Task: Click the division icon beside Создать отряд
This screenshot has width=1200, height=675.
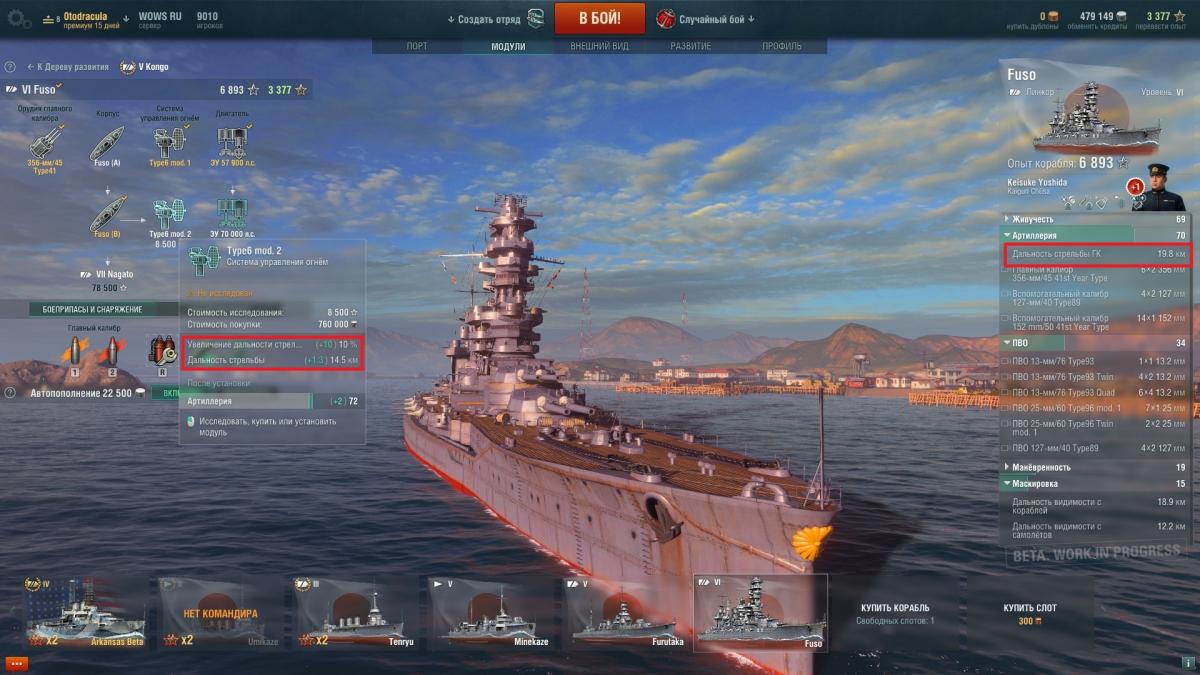Action: click(536, 18)
